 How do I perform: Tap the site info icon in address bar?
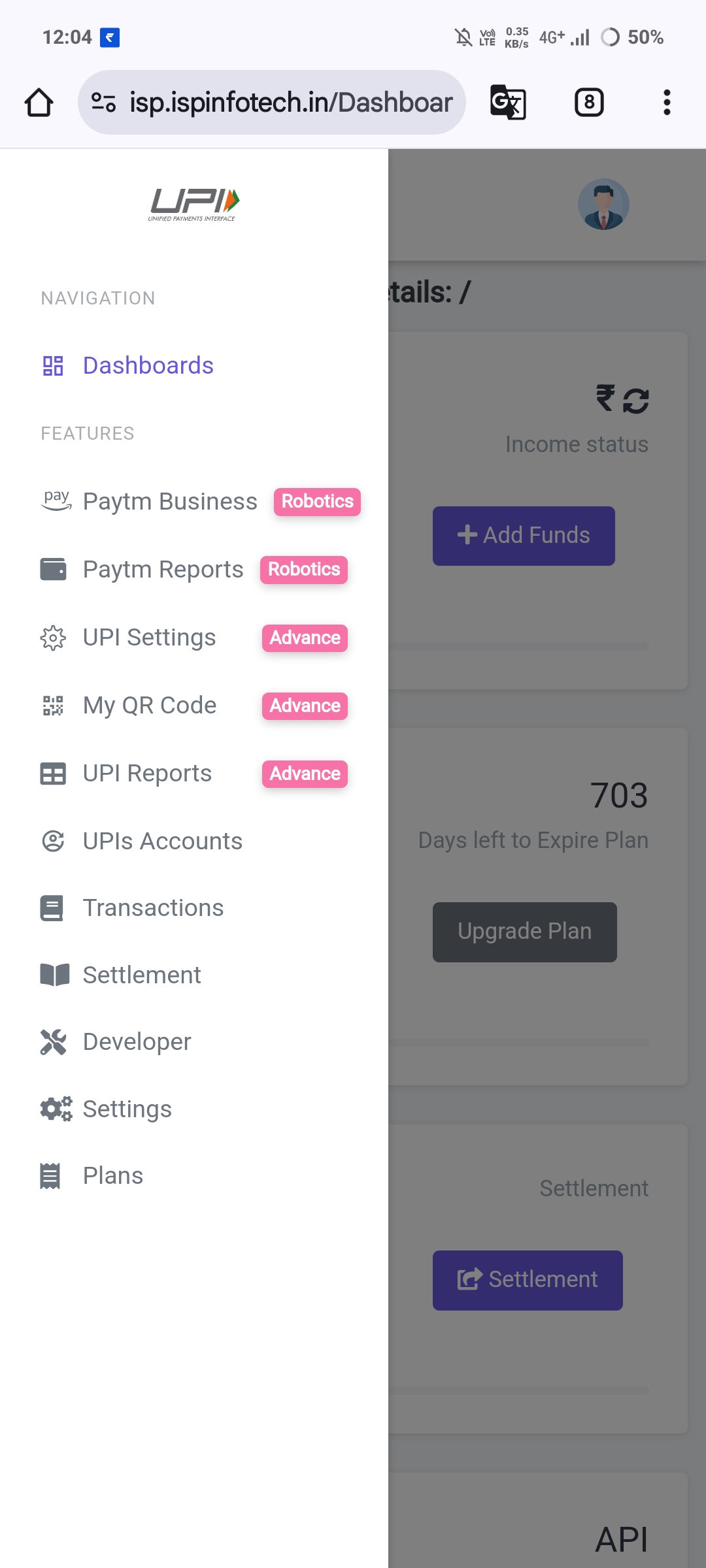[103, 103]
